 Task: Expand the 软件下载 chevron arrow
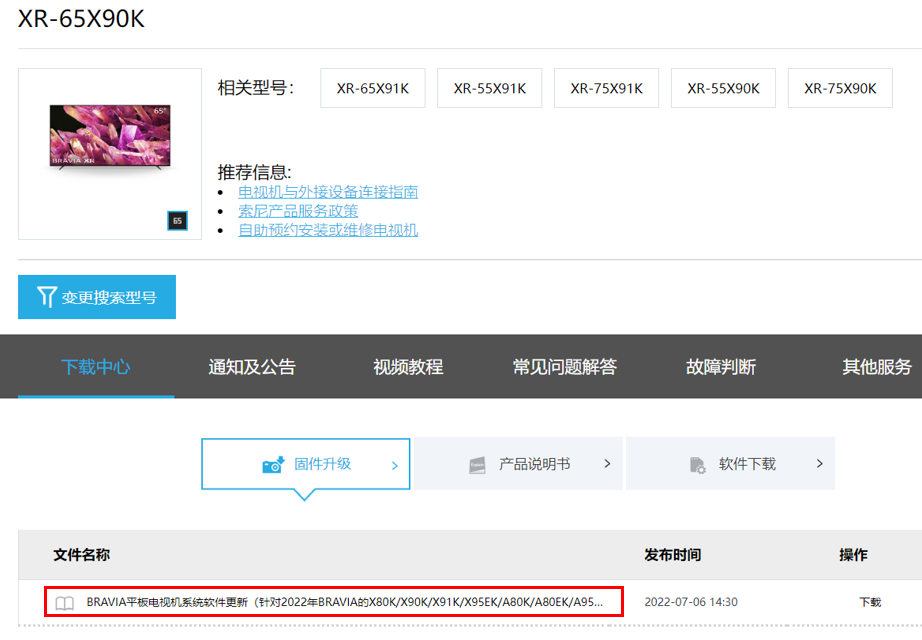(820, 464)
